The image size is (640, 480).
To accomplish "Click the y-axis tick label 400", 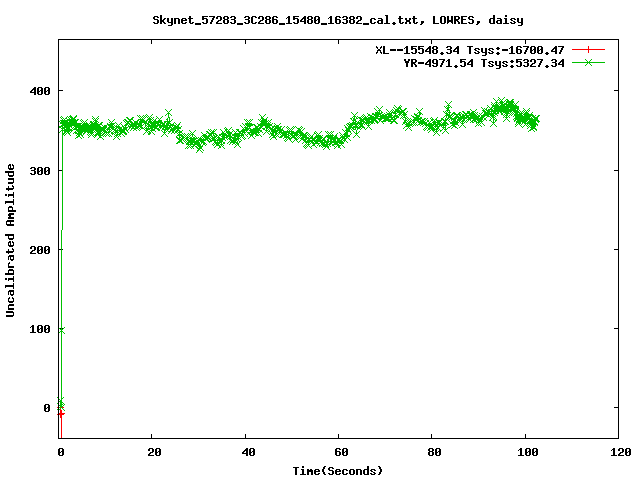I will (x=40, y=91).
